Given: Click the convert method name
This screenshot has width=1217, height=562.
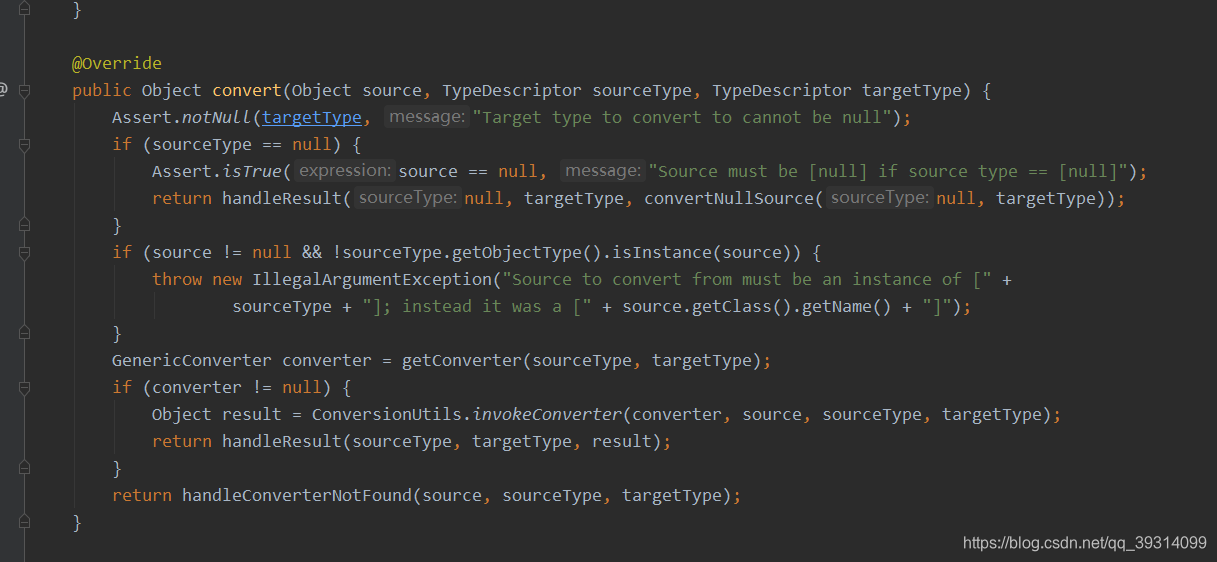Looking at the screenshot, I should click(247, 90).
